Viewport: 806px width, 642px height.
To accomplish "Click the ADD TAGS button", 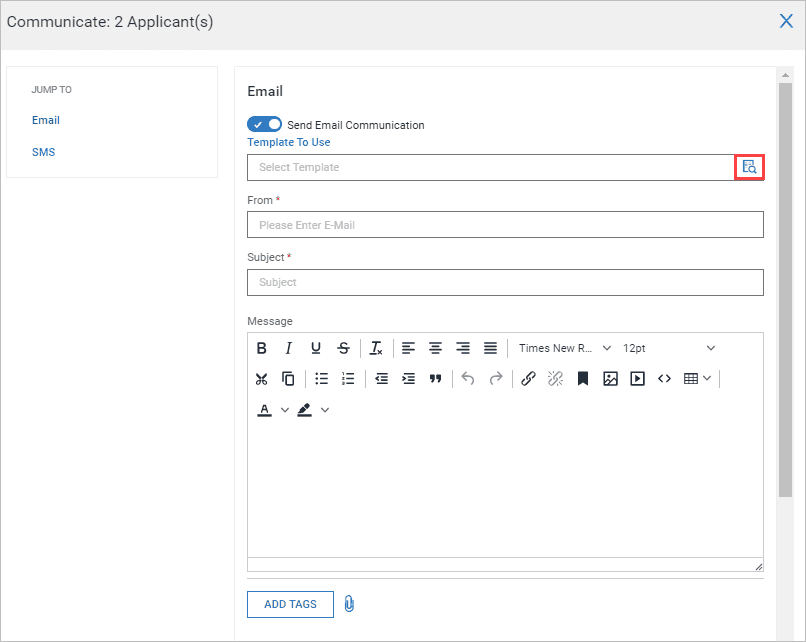I will pos(290,604).
